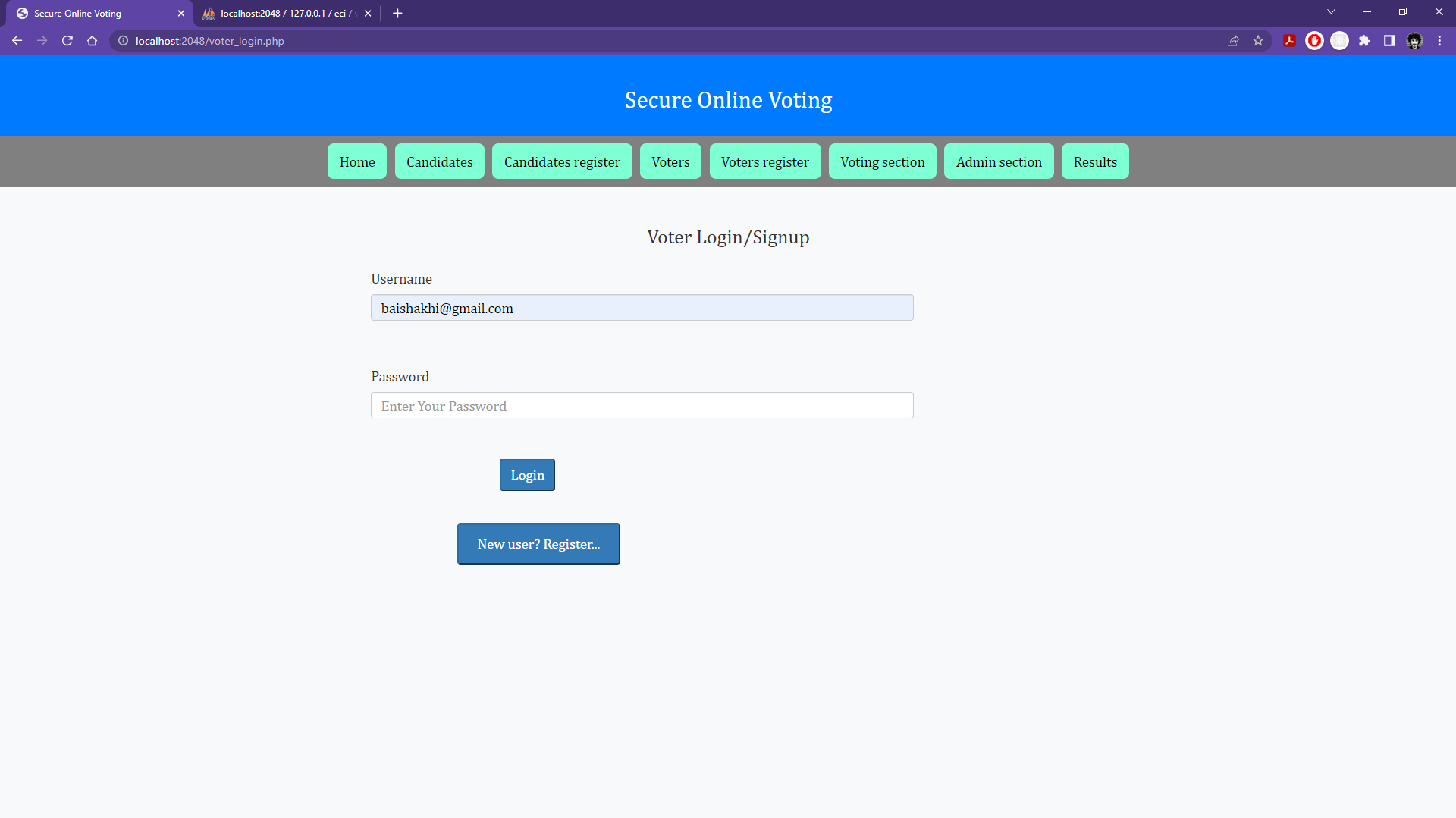1456x818 pixels.
Task: Open the browser profile avatar icon
Action: [x=1415, y=41]
